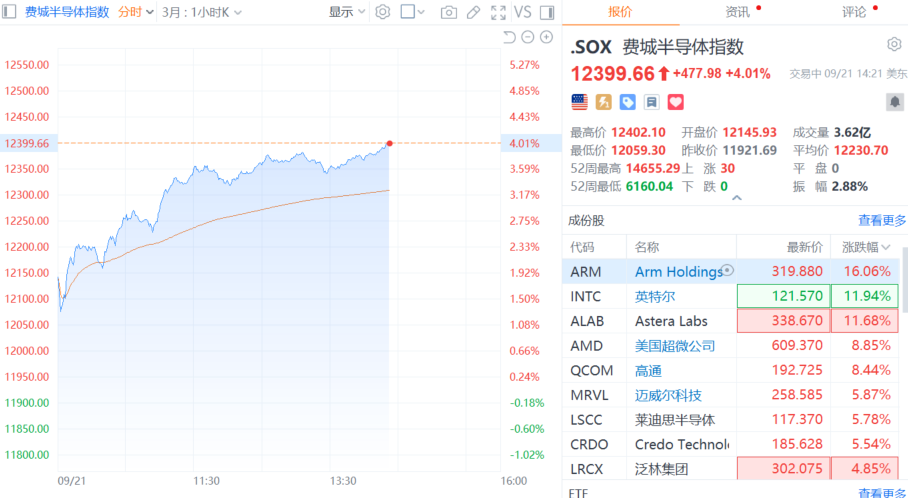Viewport: 908px width, 498px height.
Task: Zoom out the chart with minus icon
Action: (x=527, y=37)
